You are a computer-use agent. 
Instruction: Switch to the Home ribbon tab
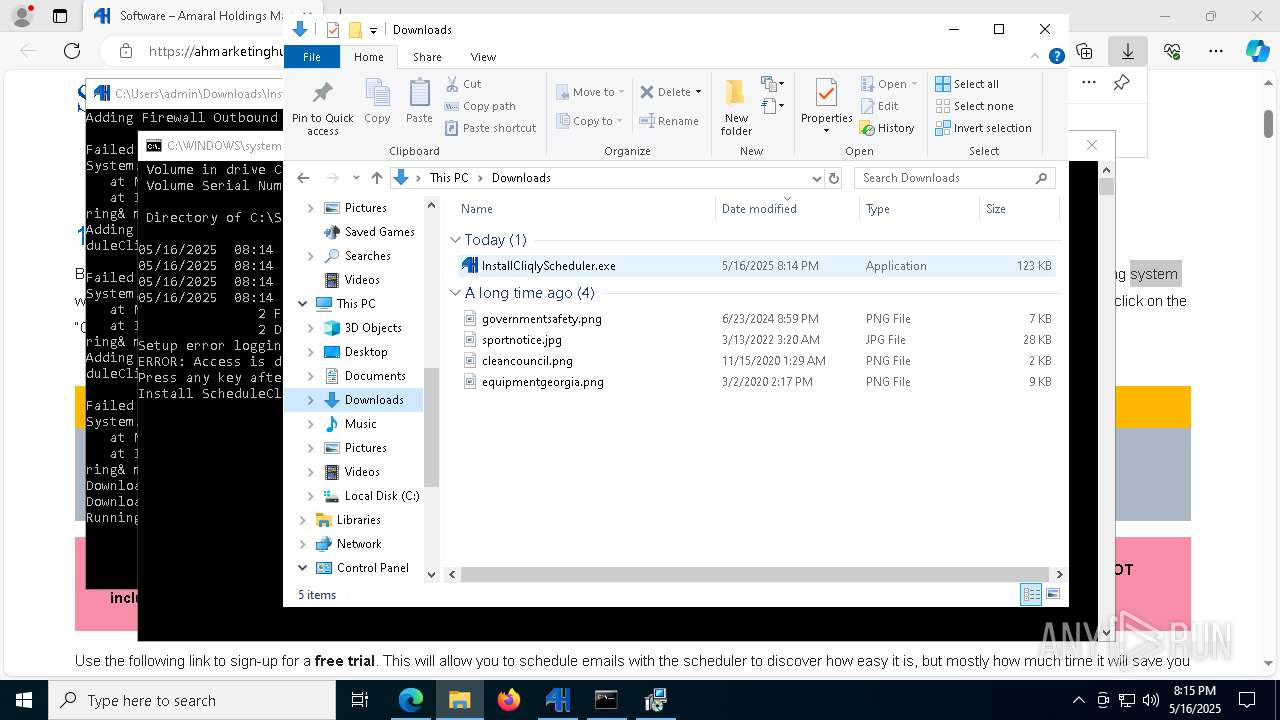pos(369,57)
